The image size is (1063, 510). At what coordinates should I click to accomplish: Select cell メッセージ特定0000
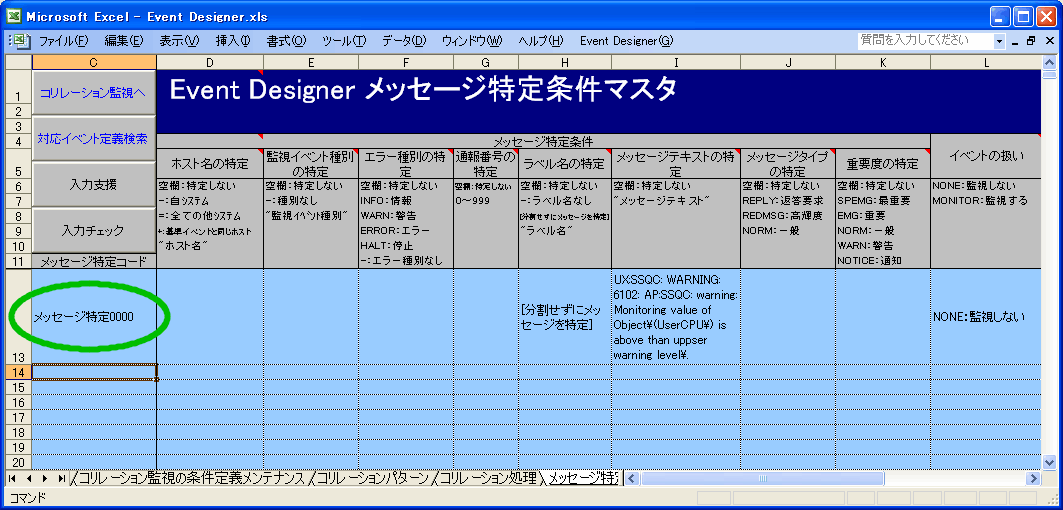pos(94,316)
